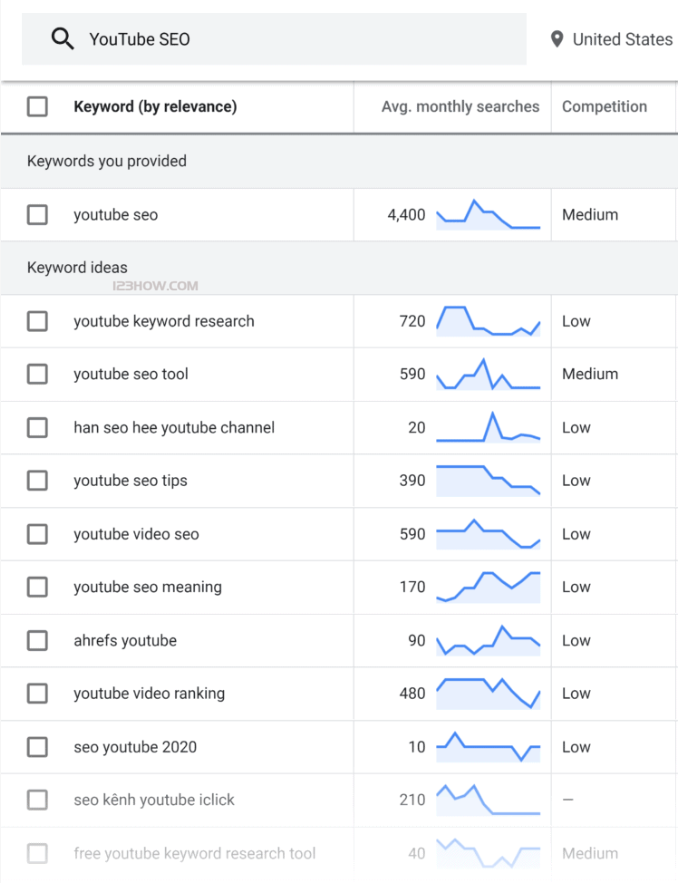
Task: Tick the youtube seo tool checkbox
Action: pyautogui.click(x=37, y=374)
